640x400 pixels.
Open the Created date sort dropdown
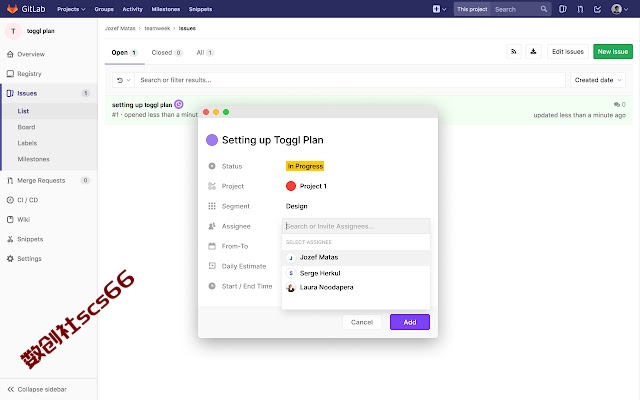click(x=598, y=80)
